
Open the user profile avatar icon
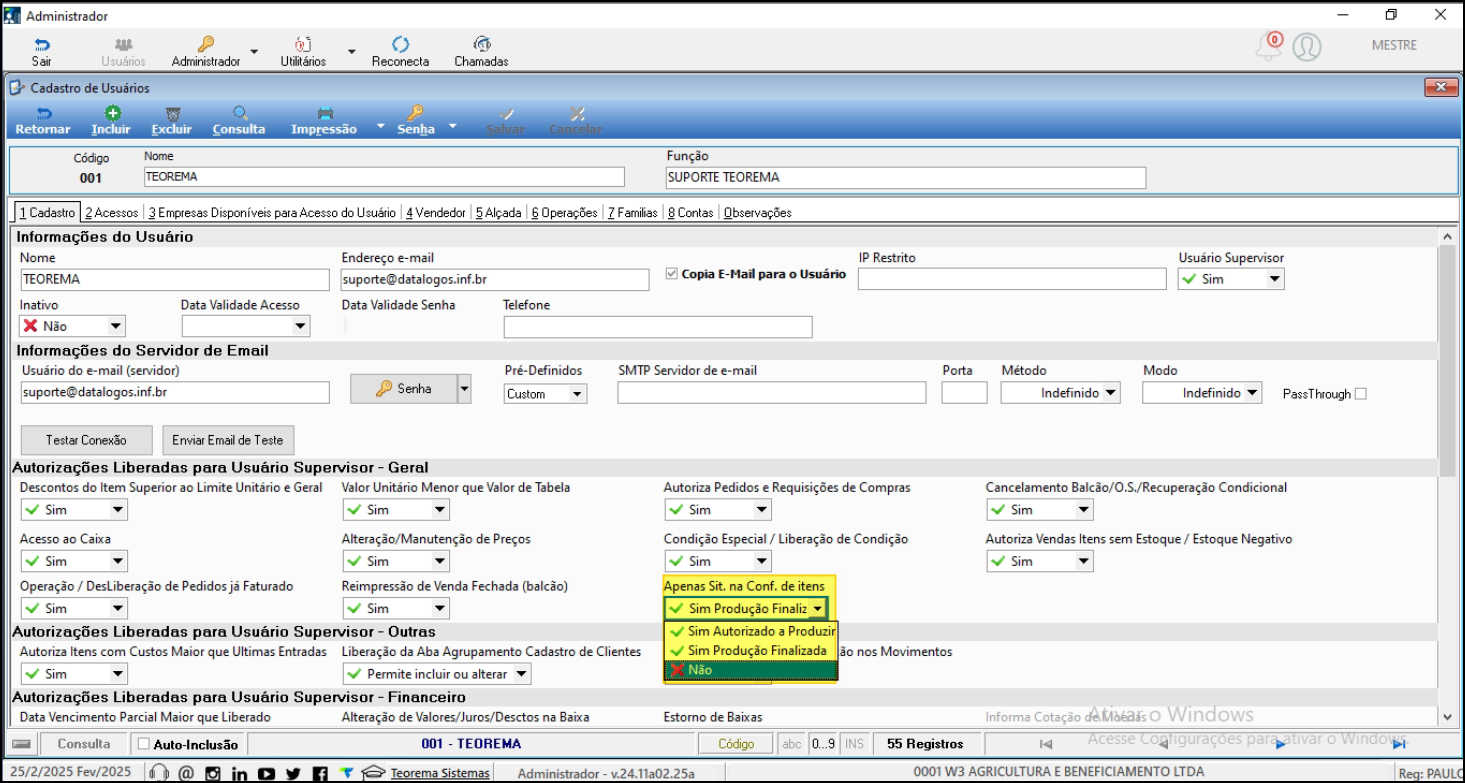pyautogui.click(x=1307, y=46)
